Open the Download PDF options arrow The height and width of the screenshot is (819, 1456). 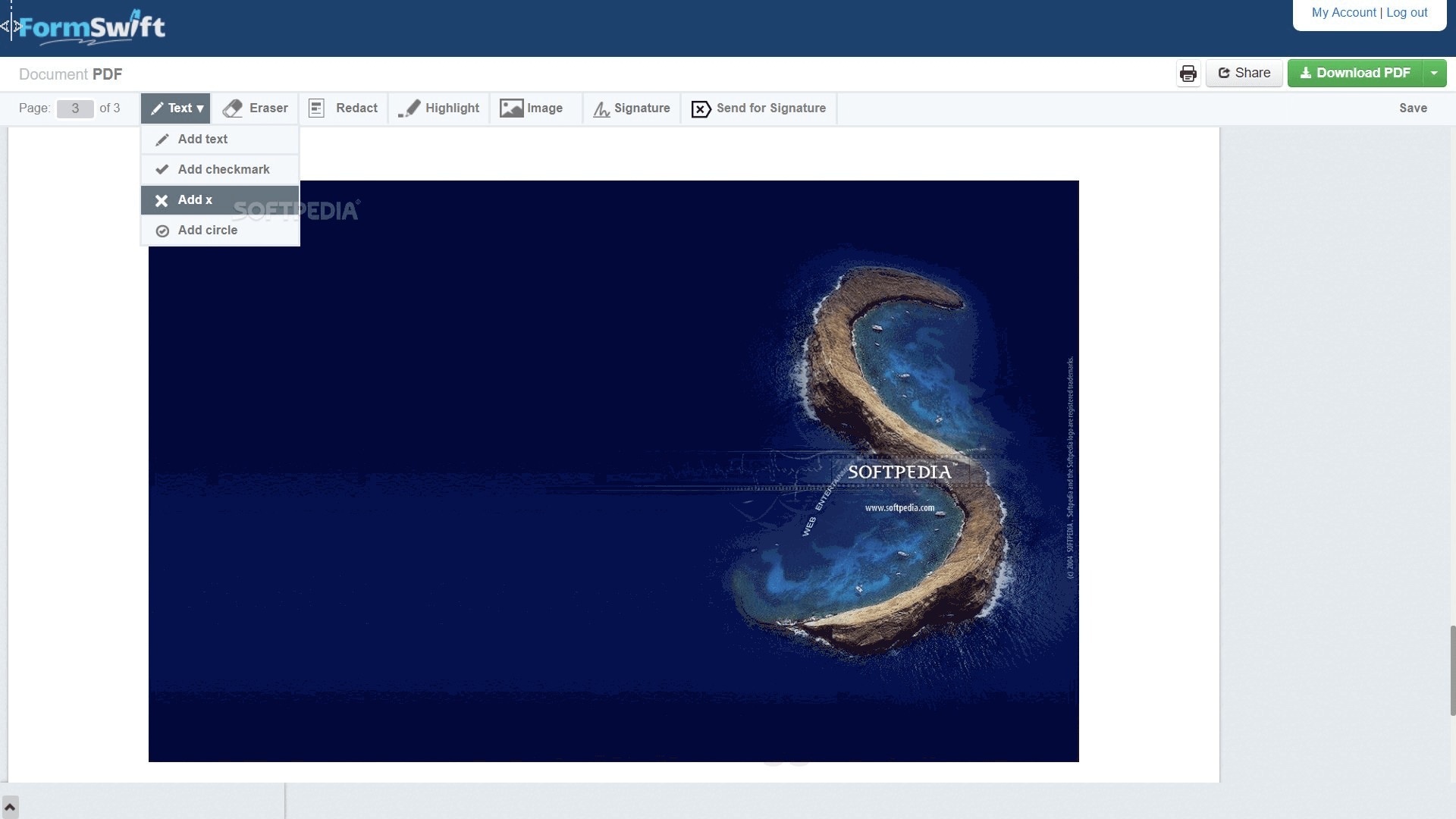click(x=1434, y=73)
